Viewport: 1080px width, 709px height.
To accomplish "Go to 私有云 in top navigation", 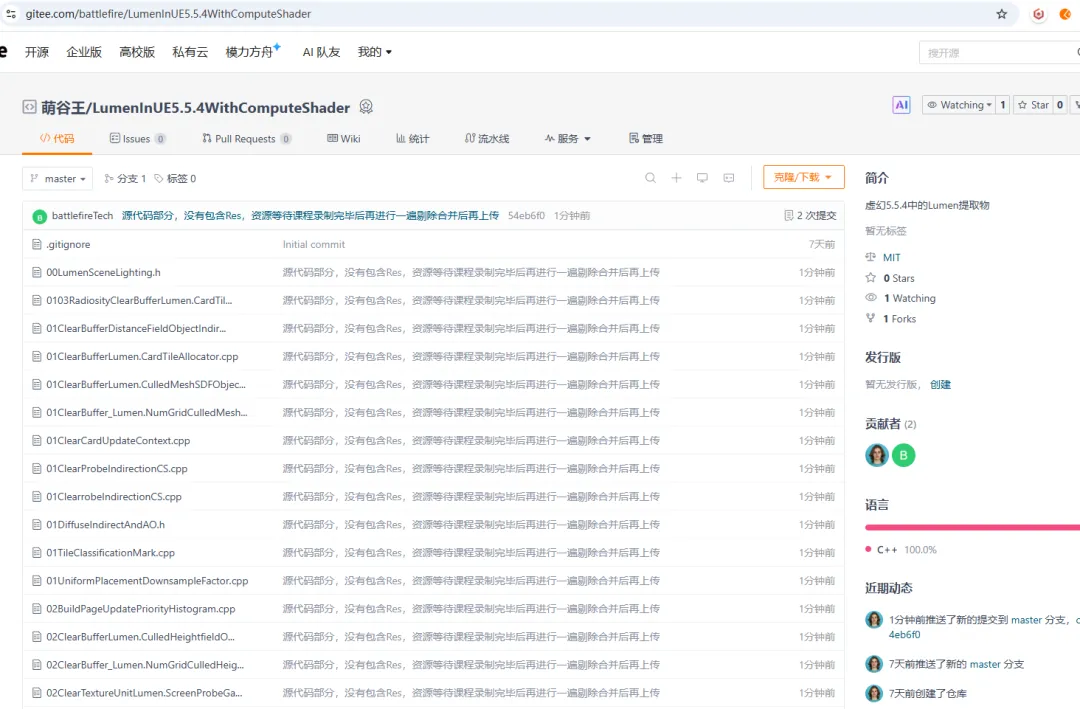I will point(190,52).
